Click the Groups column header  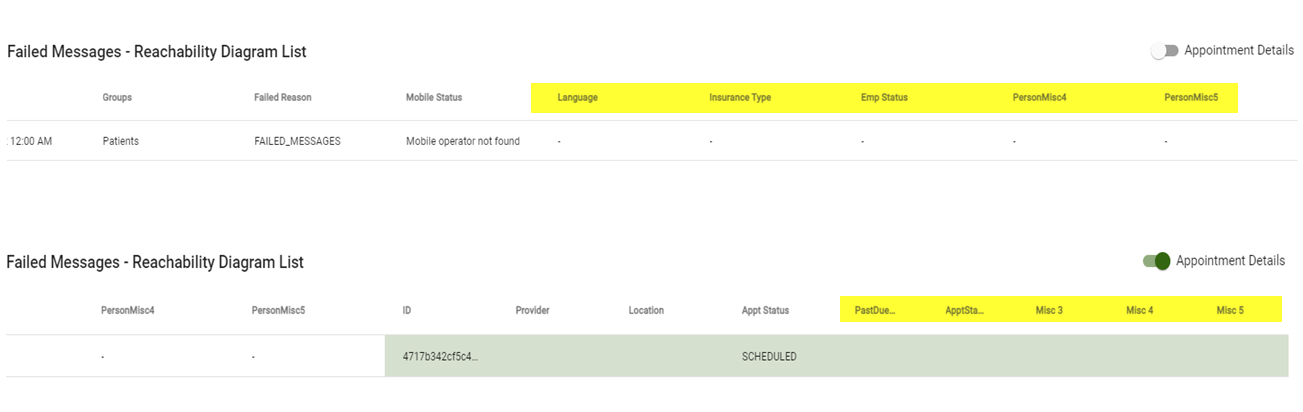(117, 98)
